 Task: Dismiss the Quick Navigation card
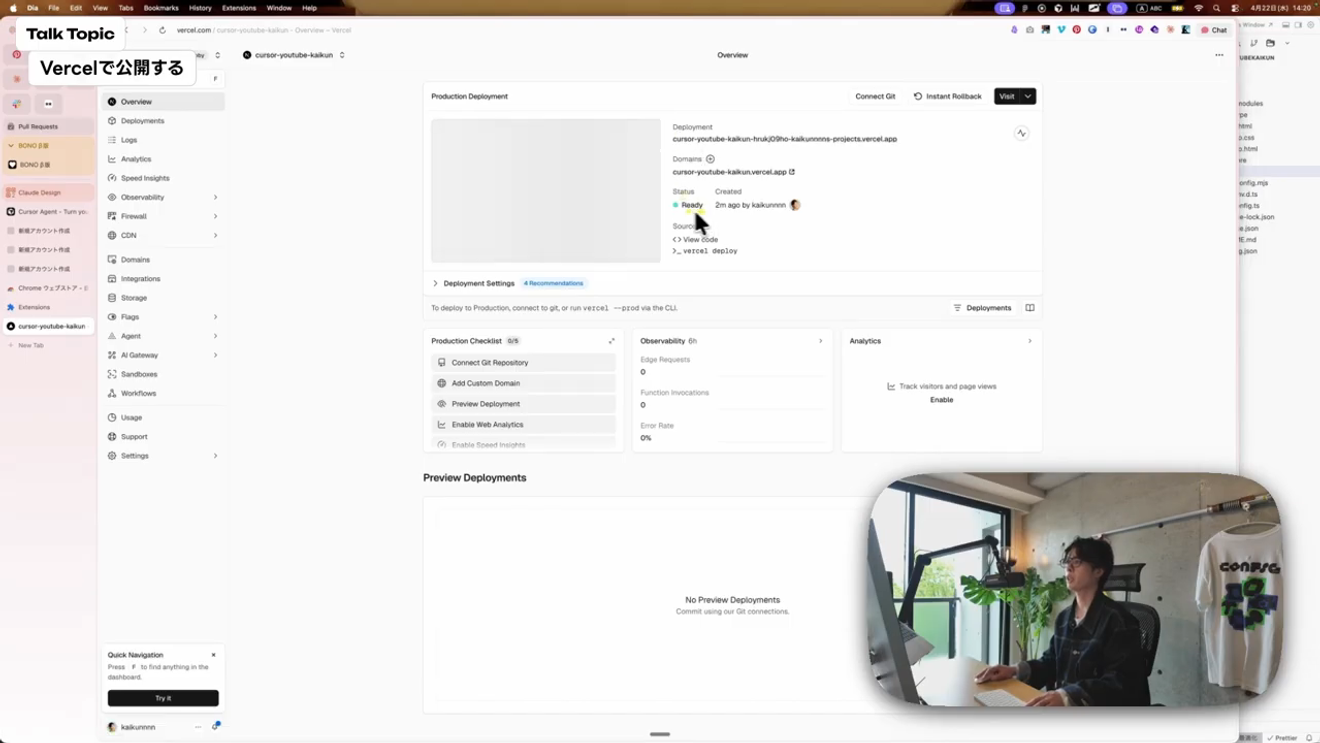213,655
